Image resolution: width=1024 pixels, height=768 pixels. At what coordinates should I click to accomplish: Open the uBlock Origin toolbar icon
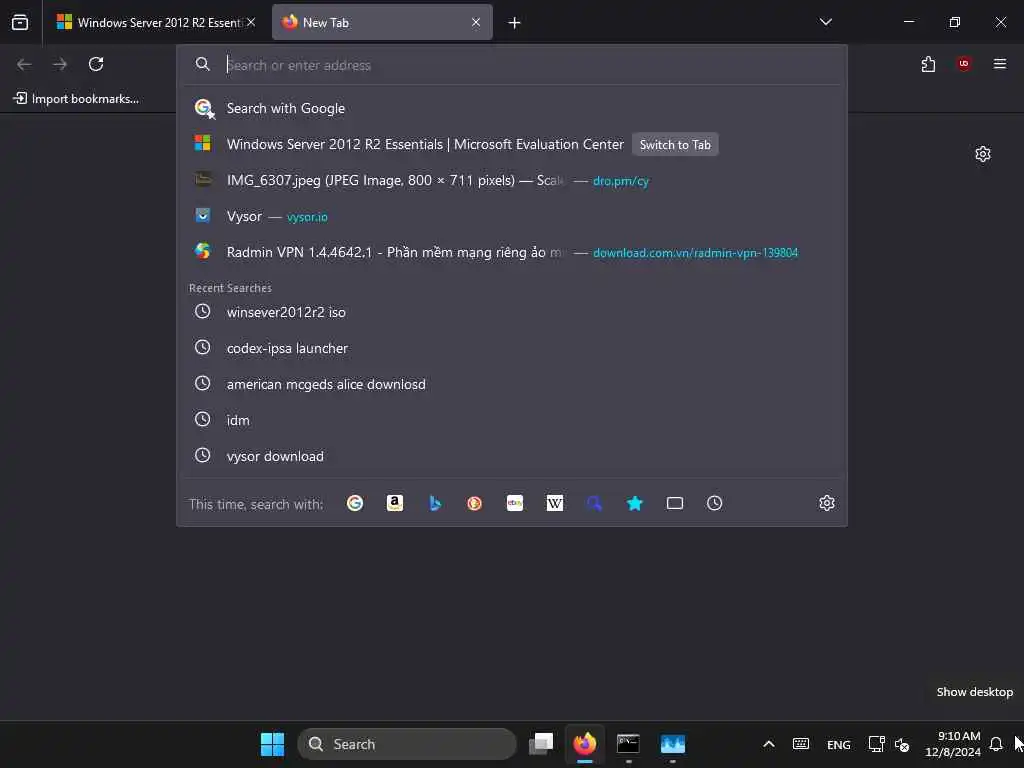click(x=964, y=63)
